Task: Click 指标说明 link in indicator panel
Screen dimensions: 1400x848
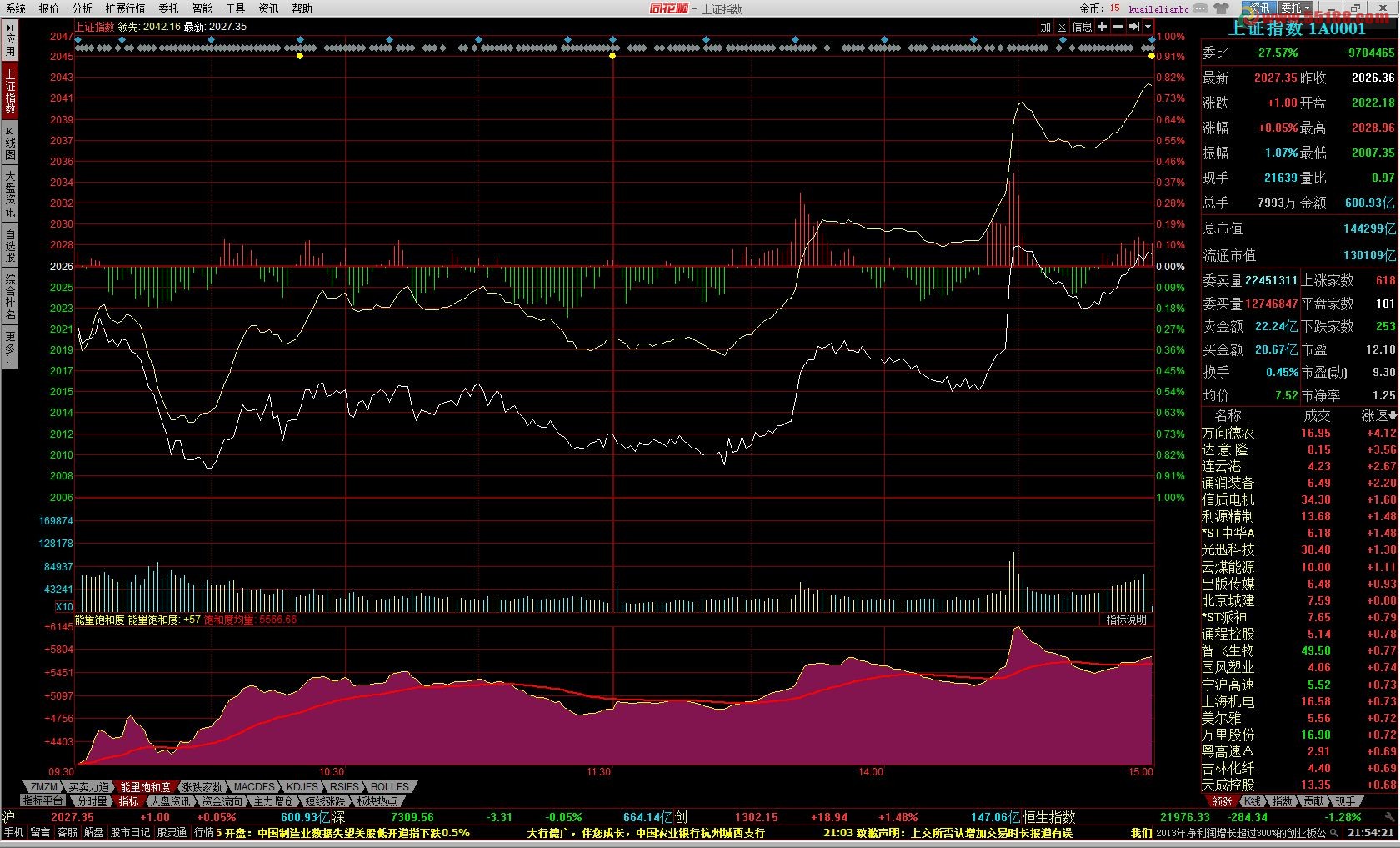Action: coord(1126,620)
